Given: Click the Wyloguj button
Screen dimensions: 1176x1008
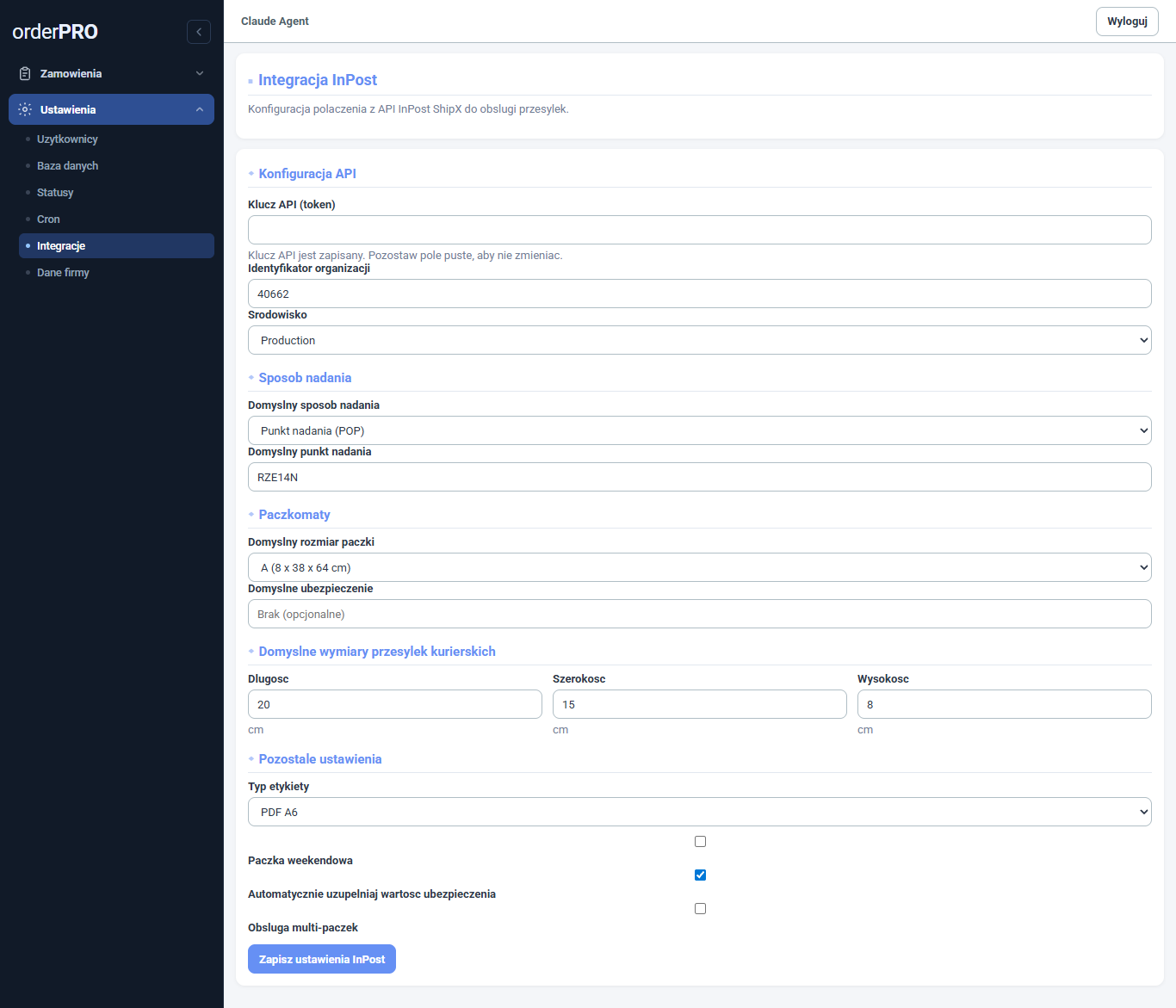Looking at the screenshot, I should [1127, 22].
